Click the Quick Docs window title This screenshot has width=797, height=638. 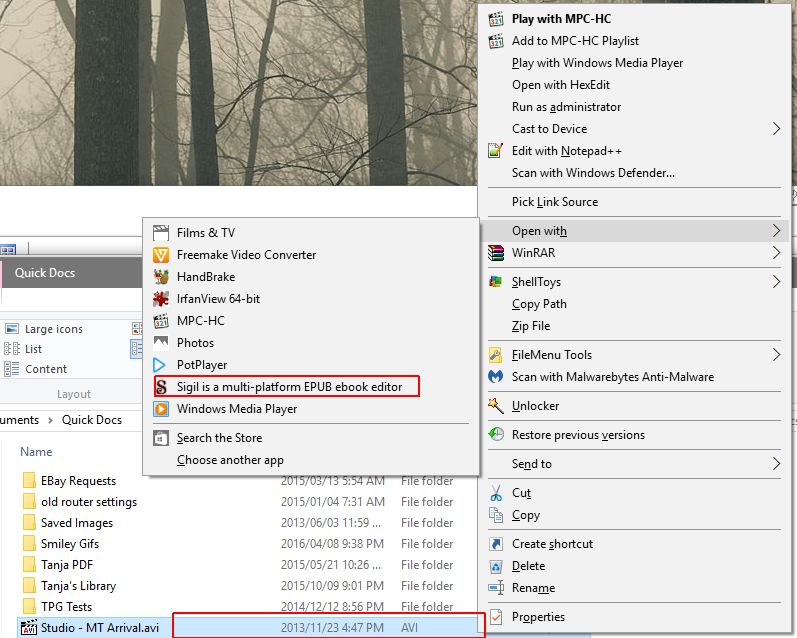tap(45, 272)
